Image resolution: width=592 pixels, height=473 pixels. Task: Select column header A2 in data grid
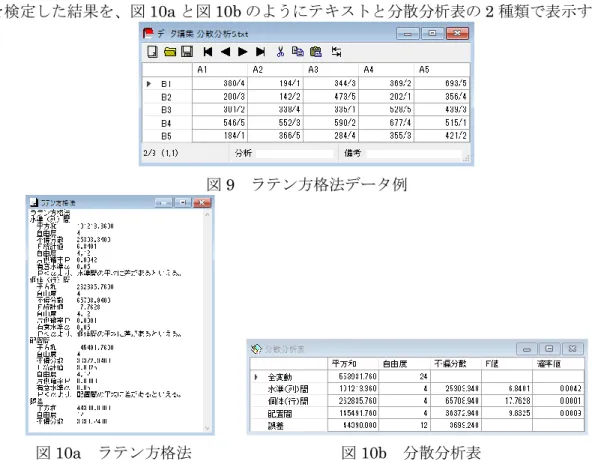click(x=275, y=70)
